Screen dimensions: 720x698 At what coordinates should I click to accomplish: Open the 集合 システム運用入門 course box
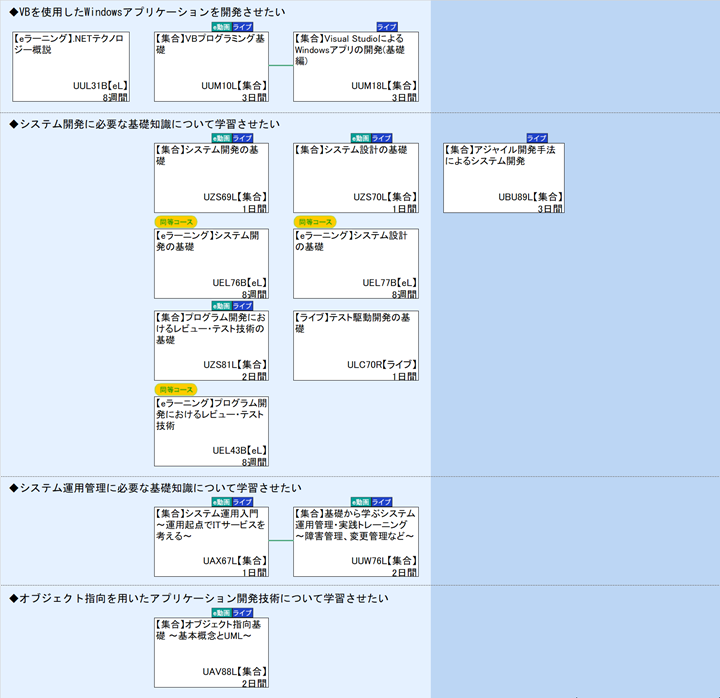(x=211, y=541)
